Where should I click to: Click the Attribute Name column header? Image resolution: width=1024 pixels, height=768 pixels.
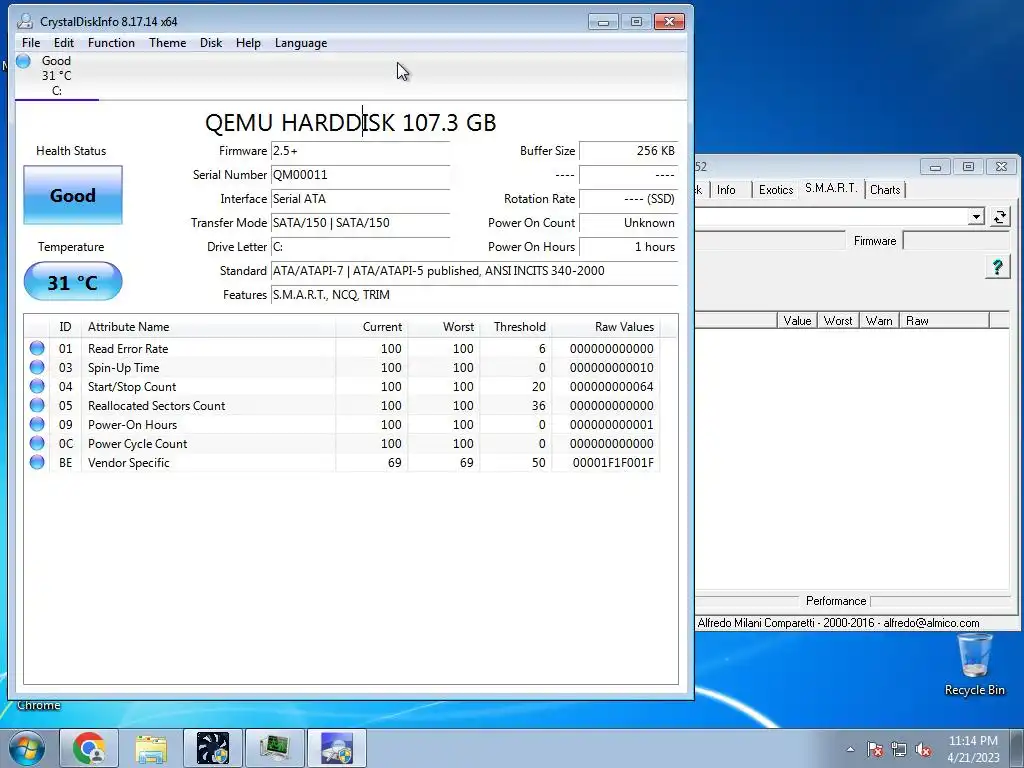(x=208, y=327)
